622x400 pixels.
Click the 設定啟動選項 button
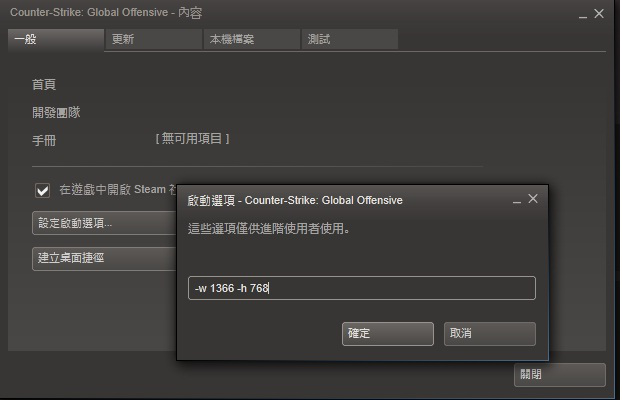(104, 223)
